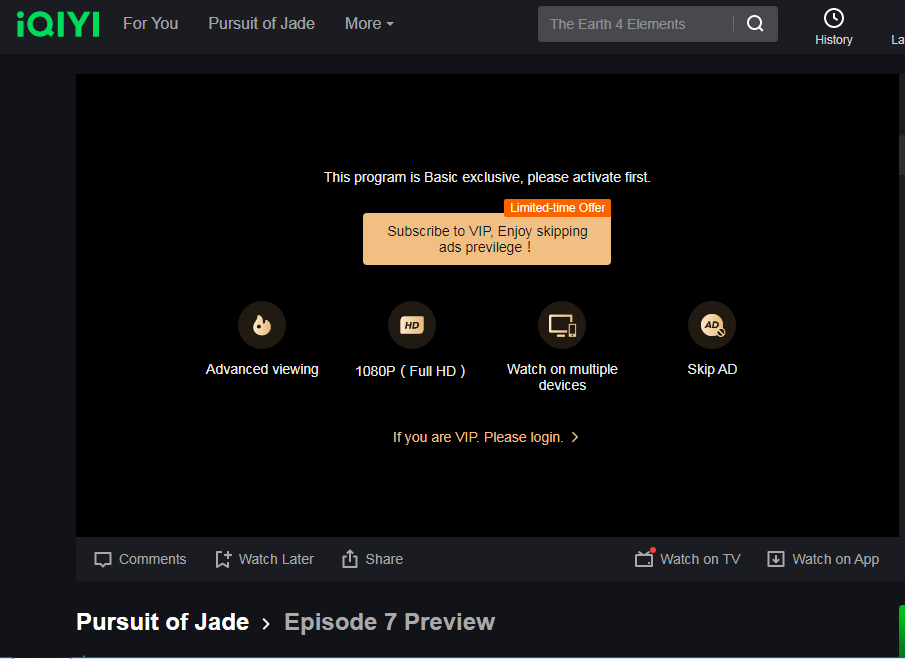Click the Advanced viewing label
905x663 pixels.
click(x=262, y=369)
